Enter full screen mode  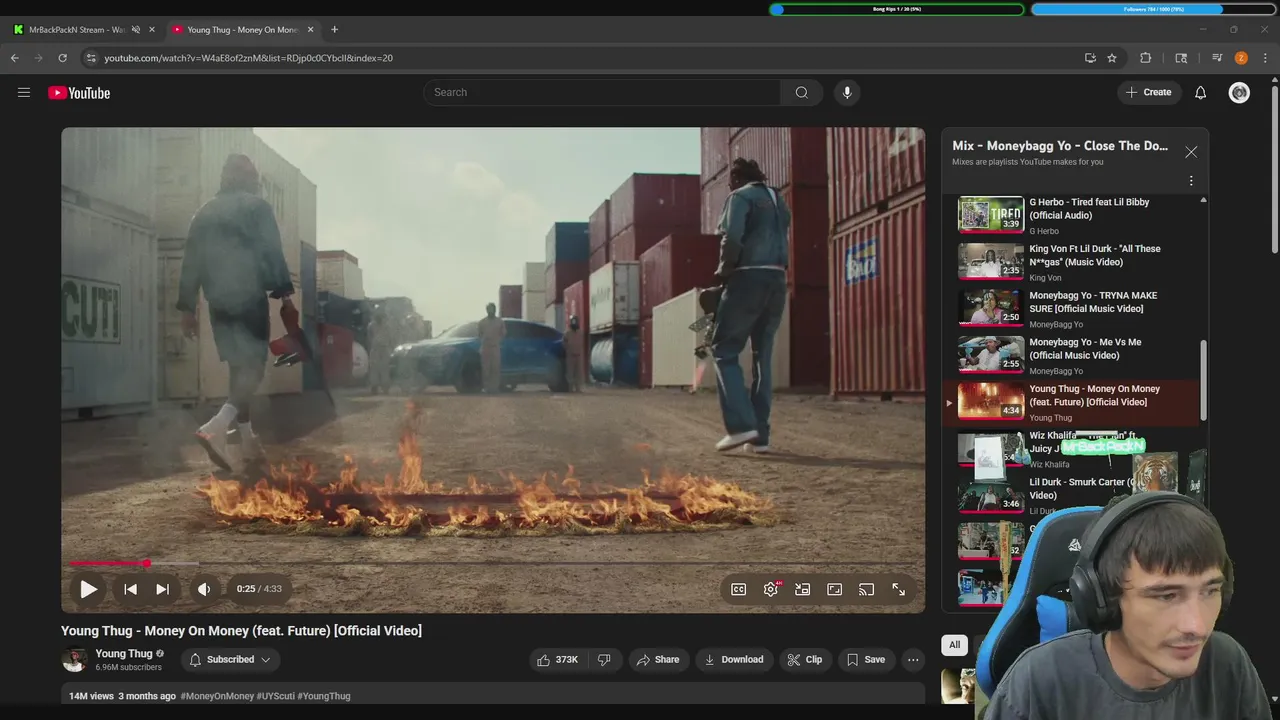pos(898,589)
